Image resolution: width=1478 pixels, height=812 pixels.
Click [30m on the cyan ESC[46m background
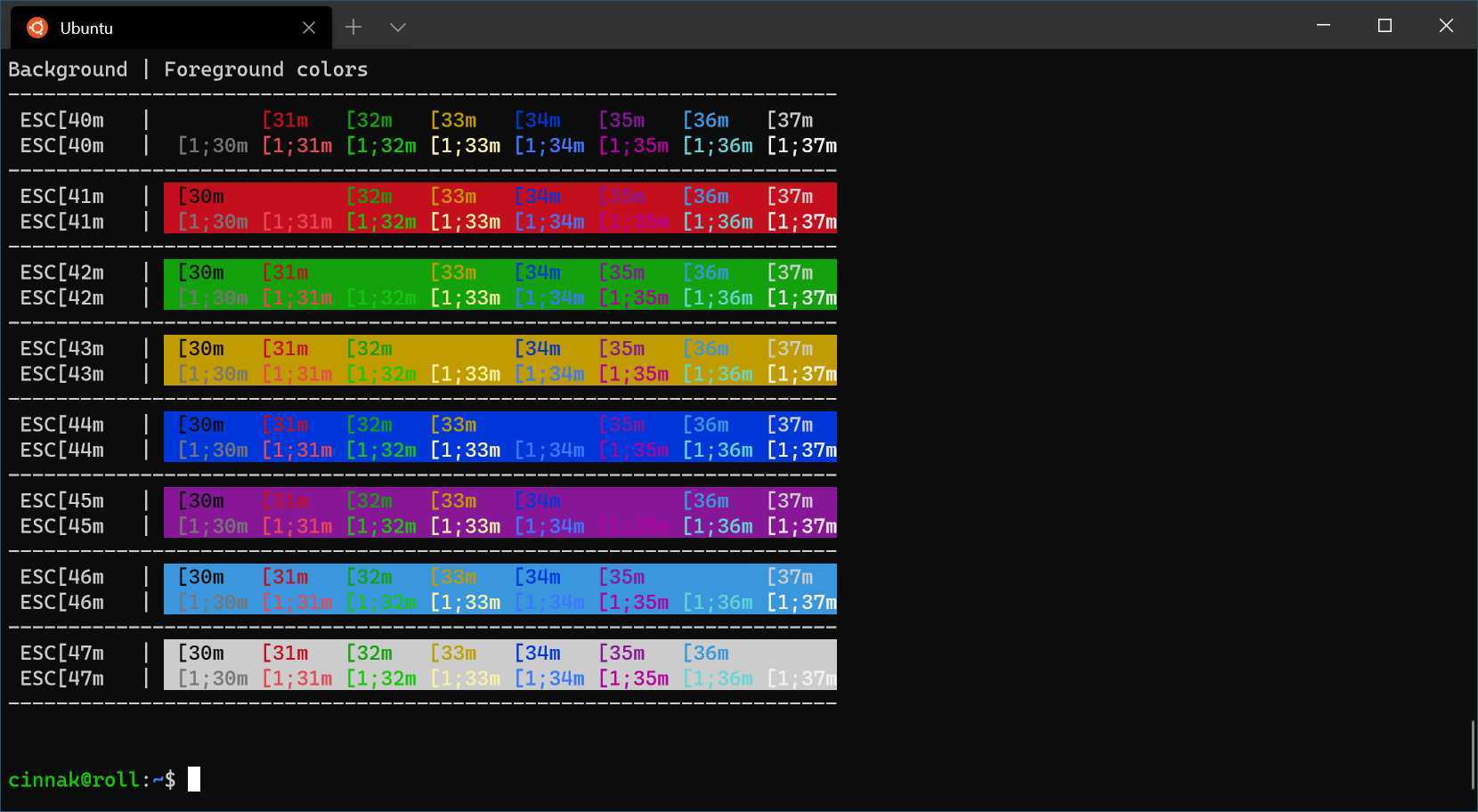coord(201,577)
